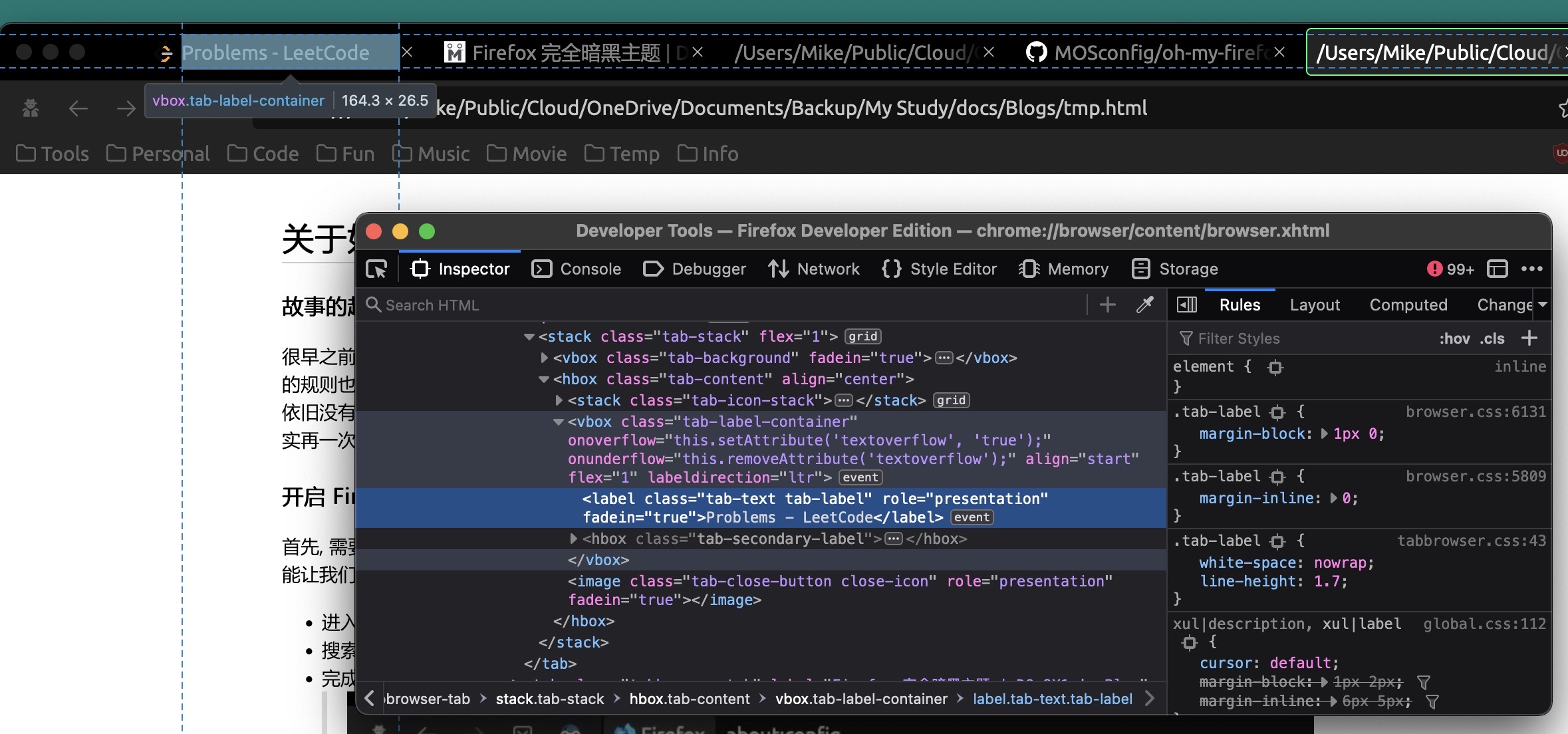Collapse the hbox tab-content node
This screenshot has width=1568, height=734.
[x=544, y=379]
